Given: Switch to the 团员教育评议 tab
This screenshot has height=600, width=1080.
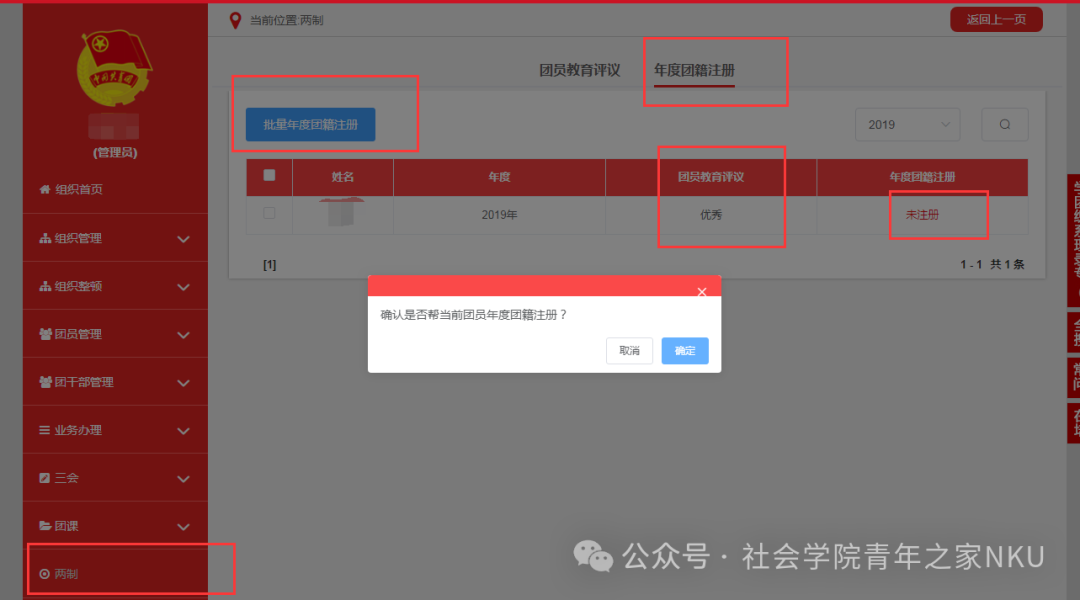Looking at the screenshot, I should (580, 71).
